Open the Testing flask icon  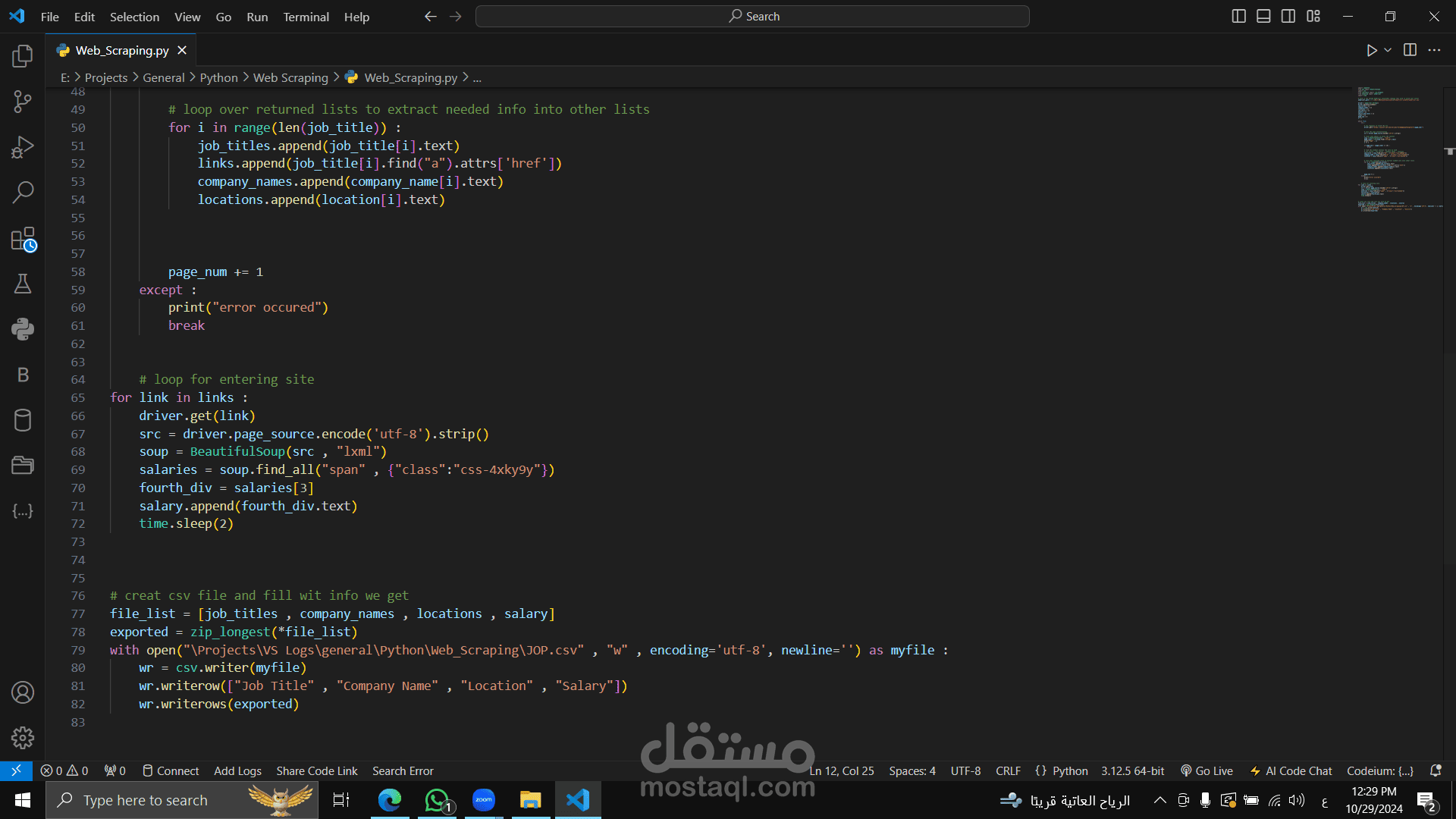coord(23,284)
